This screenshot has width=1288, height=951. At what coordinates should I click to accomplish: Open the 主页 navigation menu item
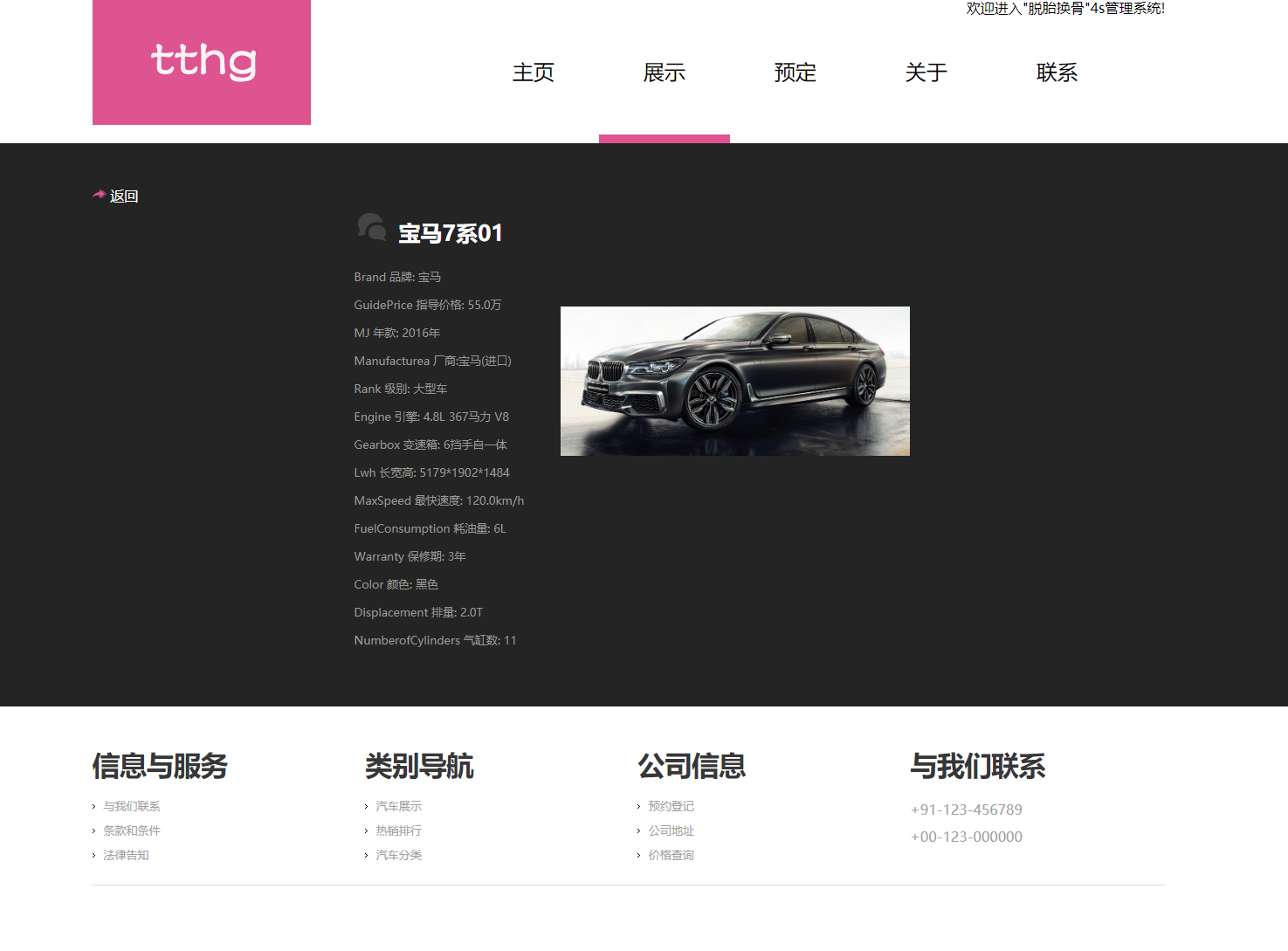[x=534, y=73]
